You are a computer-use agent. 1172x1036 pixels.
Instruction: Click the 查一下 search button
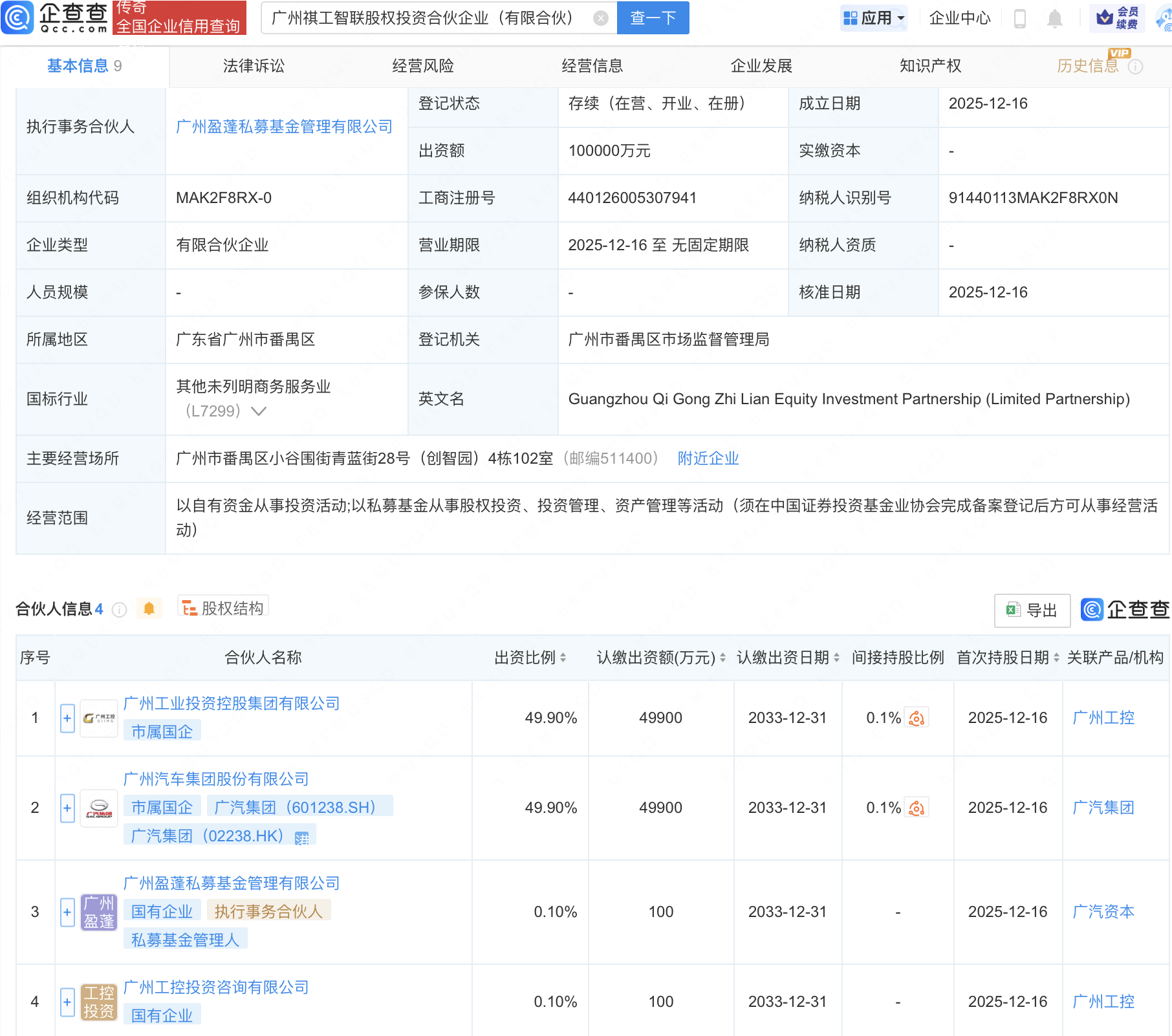coord(652,18)
